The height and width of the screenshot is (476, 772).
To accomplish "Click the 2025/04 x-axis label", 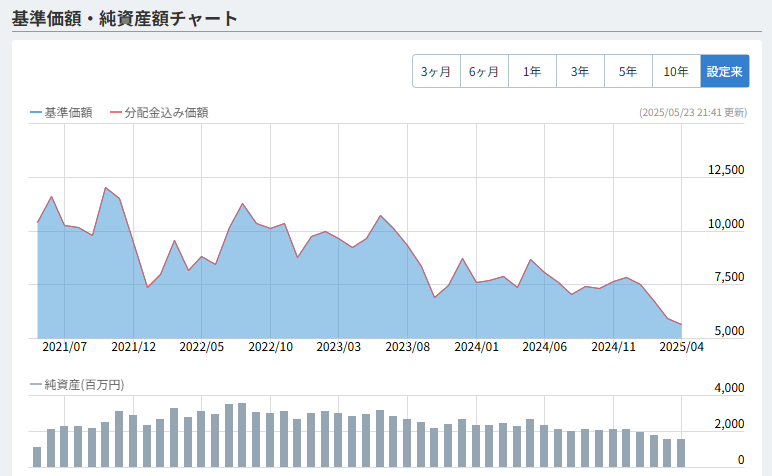I will click(681, 347).
